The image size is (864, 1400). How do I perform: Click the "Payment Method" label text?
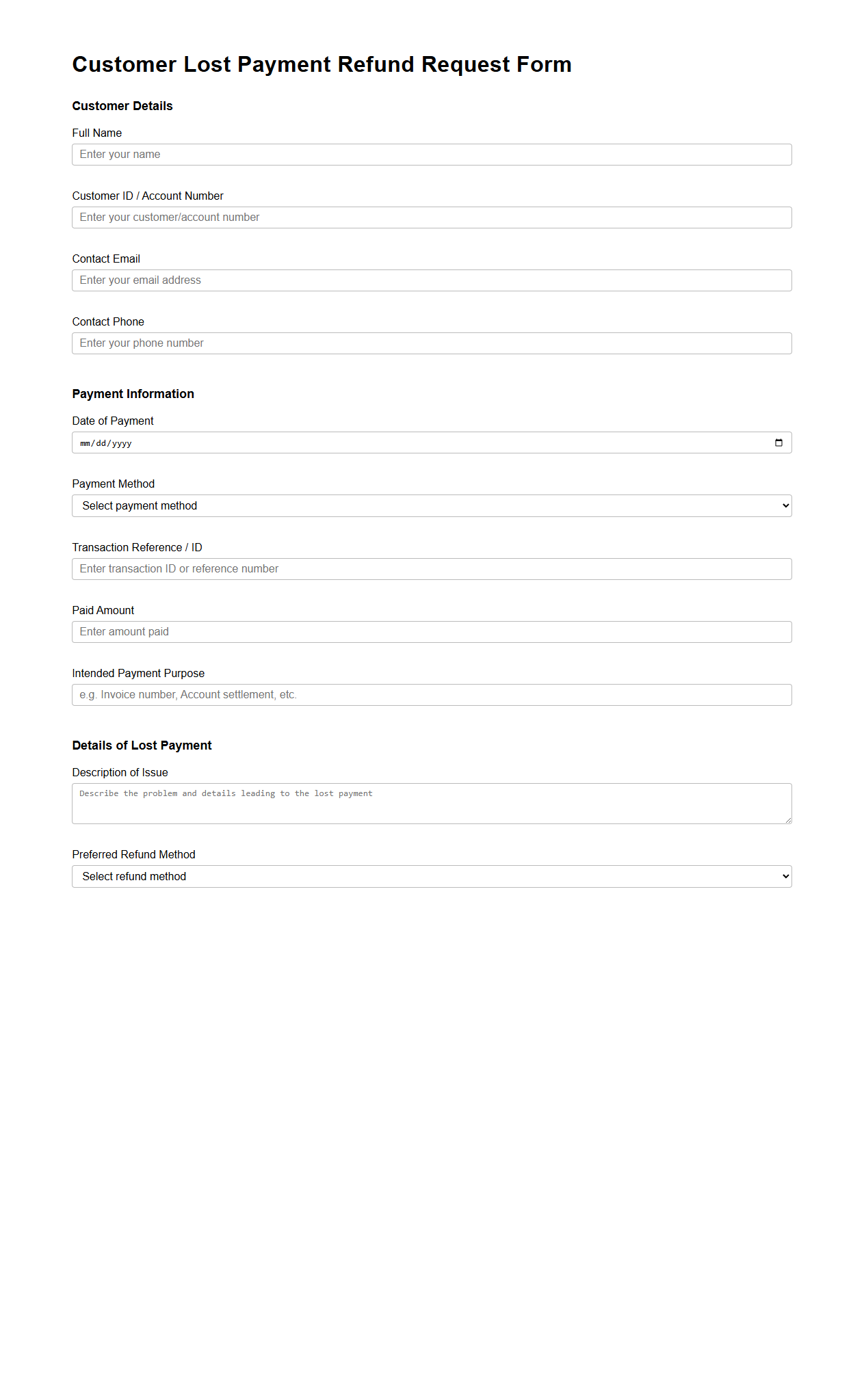114,484
